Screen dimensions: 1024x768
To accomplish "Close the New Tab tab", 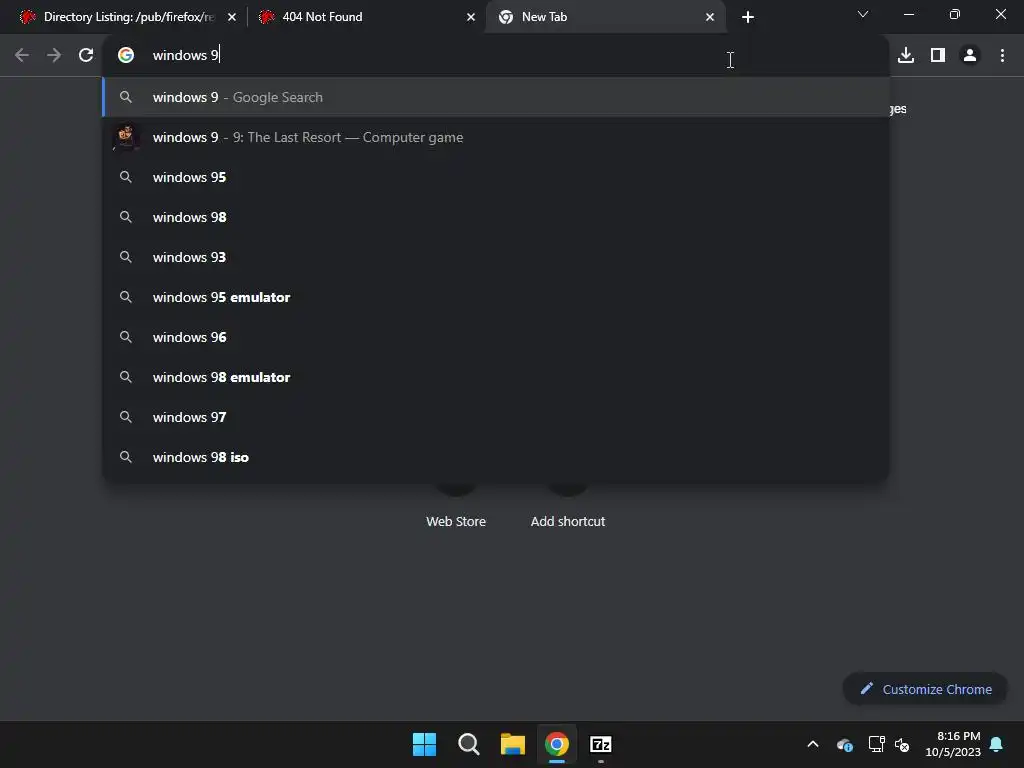I will (x=710, y=17).
